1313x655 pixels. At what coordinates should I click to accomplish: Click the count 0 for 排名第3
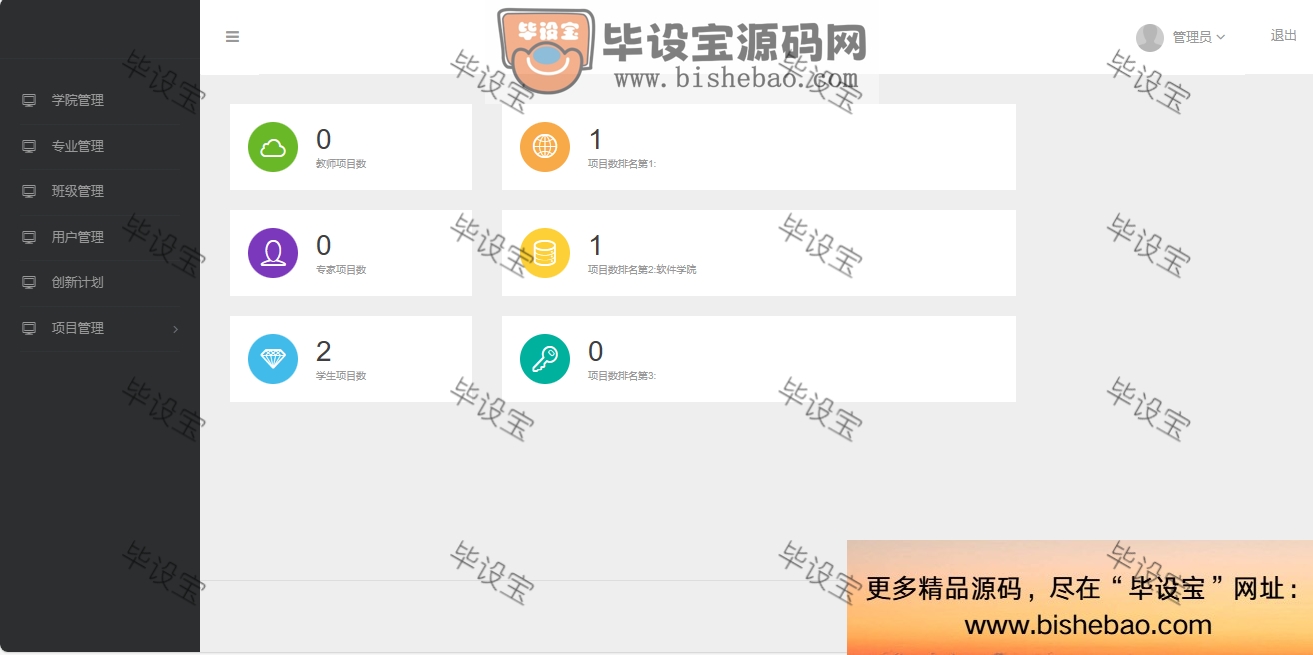[596, 351]
